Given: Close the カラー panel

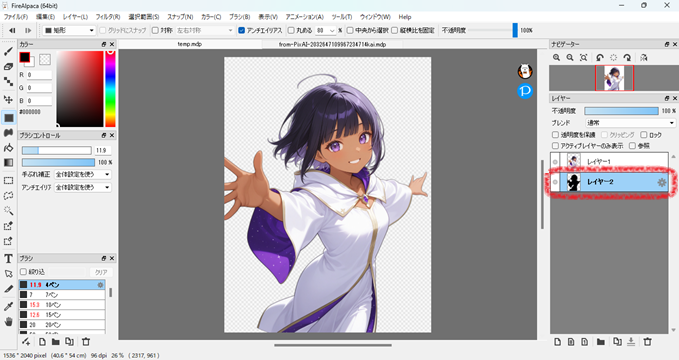Looking at the screenshot, I should [x=112, y=44].
